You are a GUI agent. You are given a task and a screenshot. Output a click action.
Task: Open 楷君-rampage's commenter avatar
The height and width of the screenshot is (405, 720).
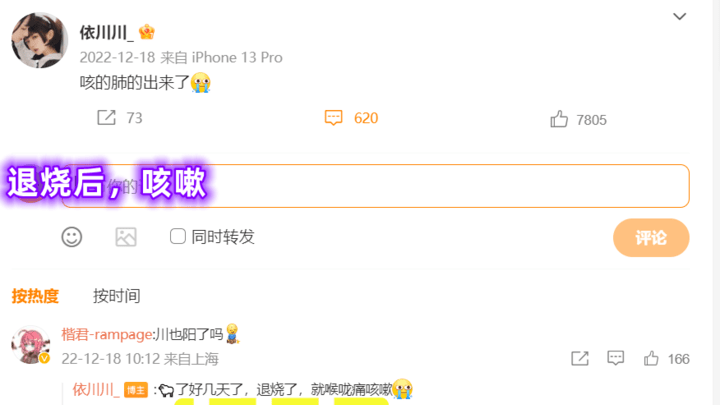point(30,345)
